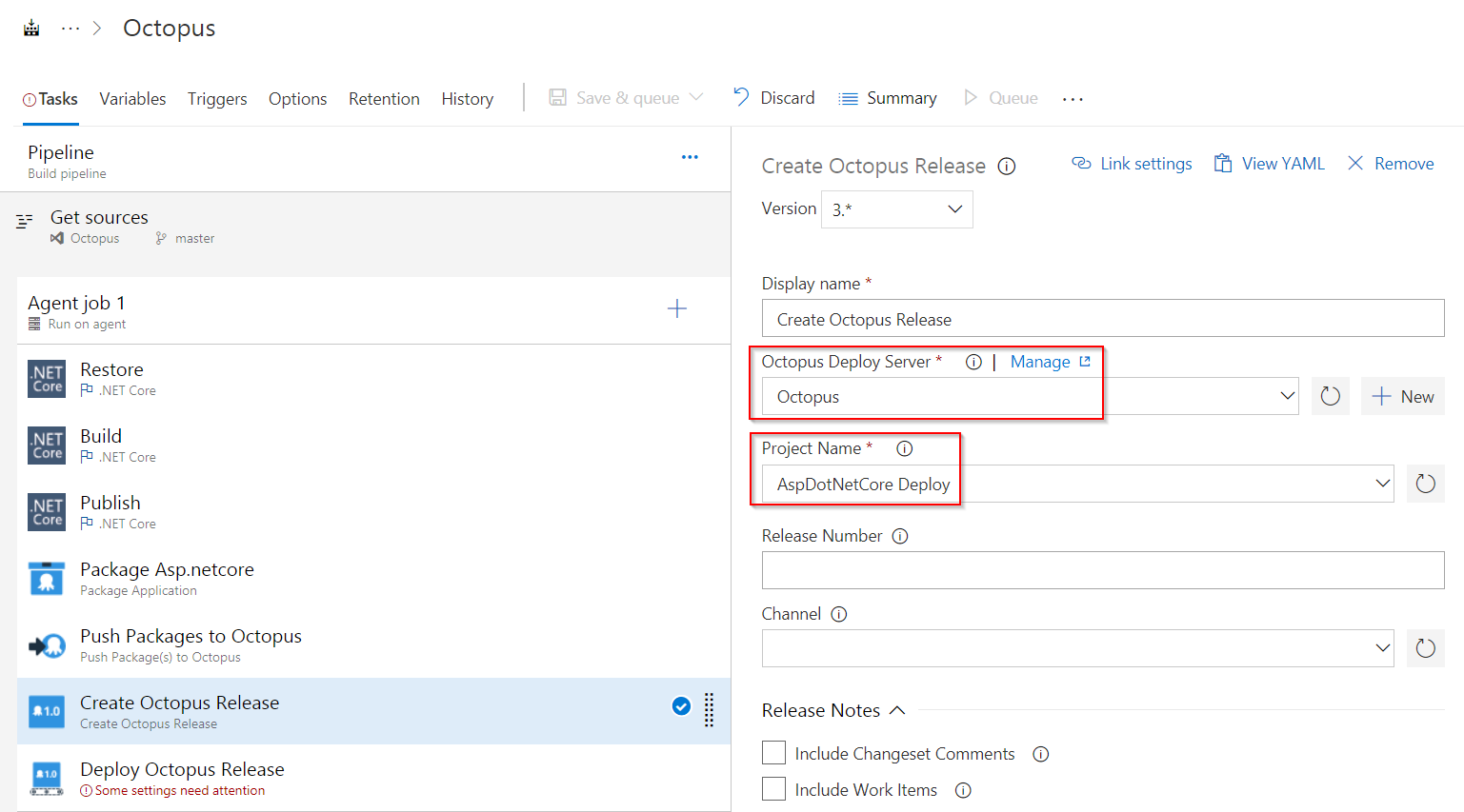The height and width of the screenshot is (812, 1464).
Task: Collapse the Release Notes section
Action: point(833,710)
